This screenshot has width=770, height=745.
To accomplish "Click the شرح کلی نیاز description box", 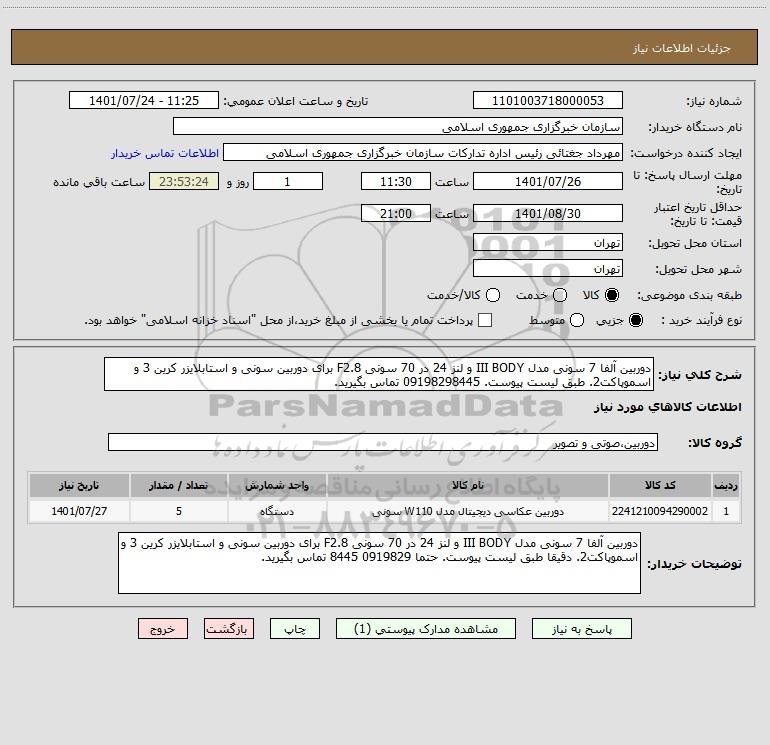I will click(379, 374).
